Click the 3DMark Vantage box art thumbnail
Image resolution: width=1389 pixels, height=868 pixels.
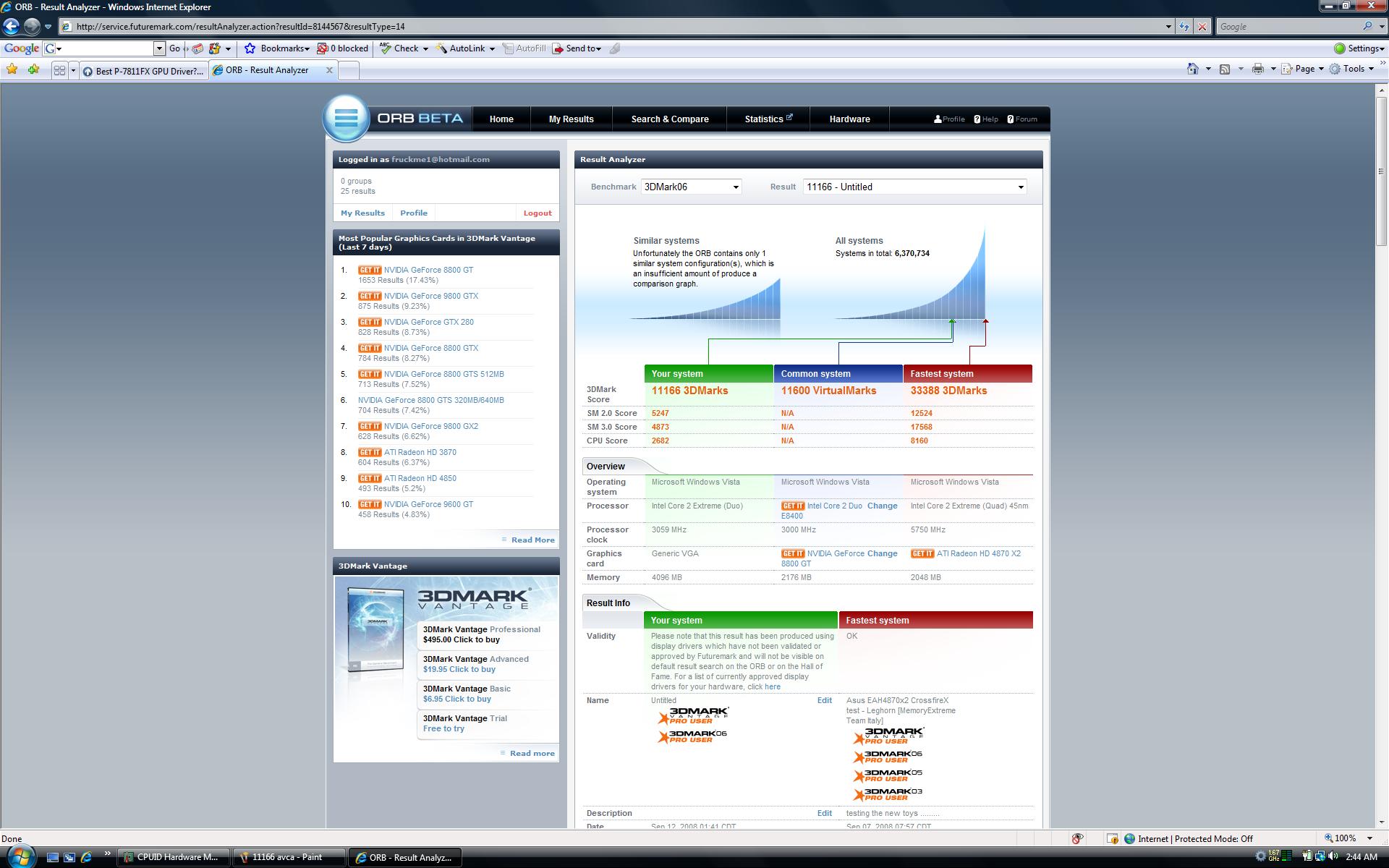pyautogui.click(x=375, y=630)
